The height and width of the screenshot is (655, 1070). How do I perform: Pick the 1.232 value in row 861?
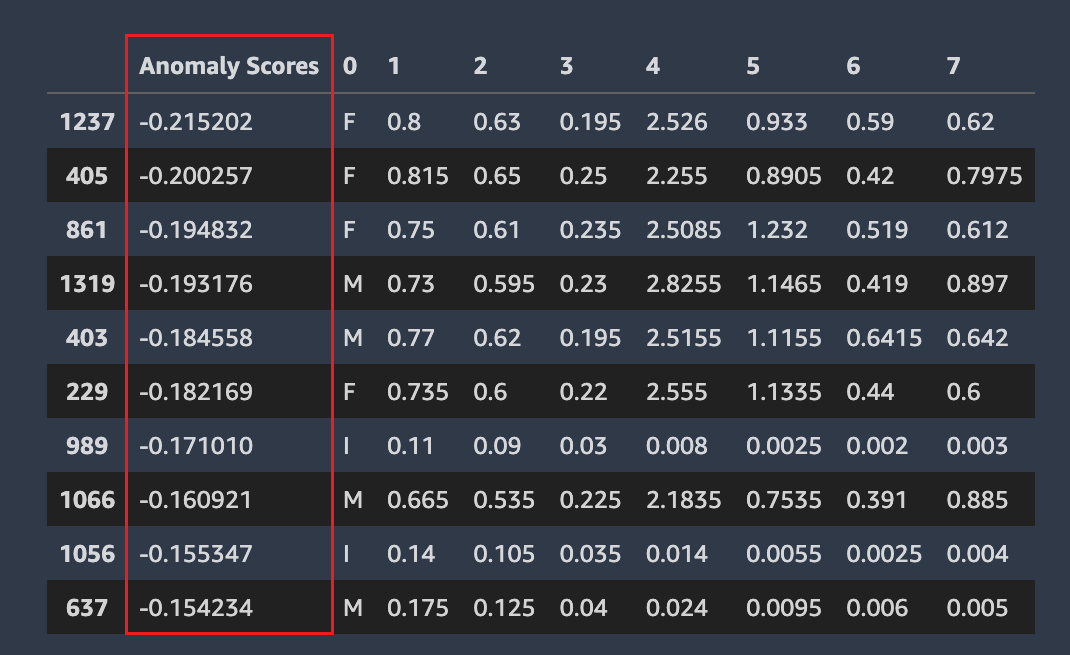coord(774,230)
